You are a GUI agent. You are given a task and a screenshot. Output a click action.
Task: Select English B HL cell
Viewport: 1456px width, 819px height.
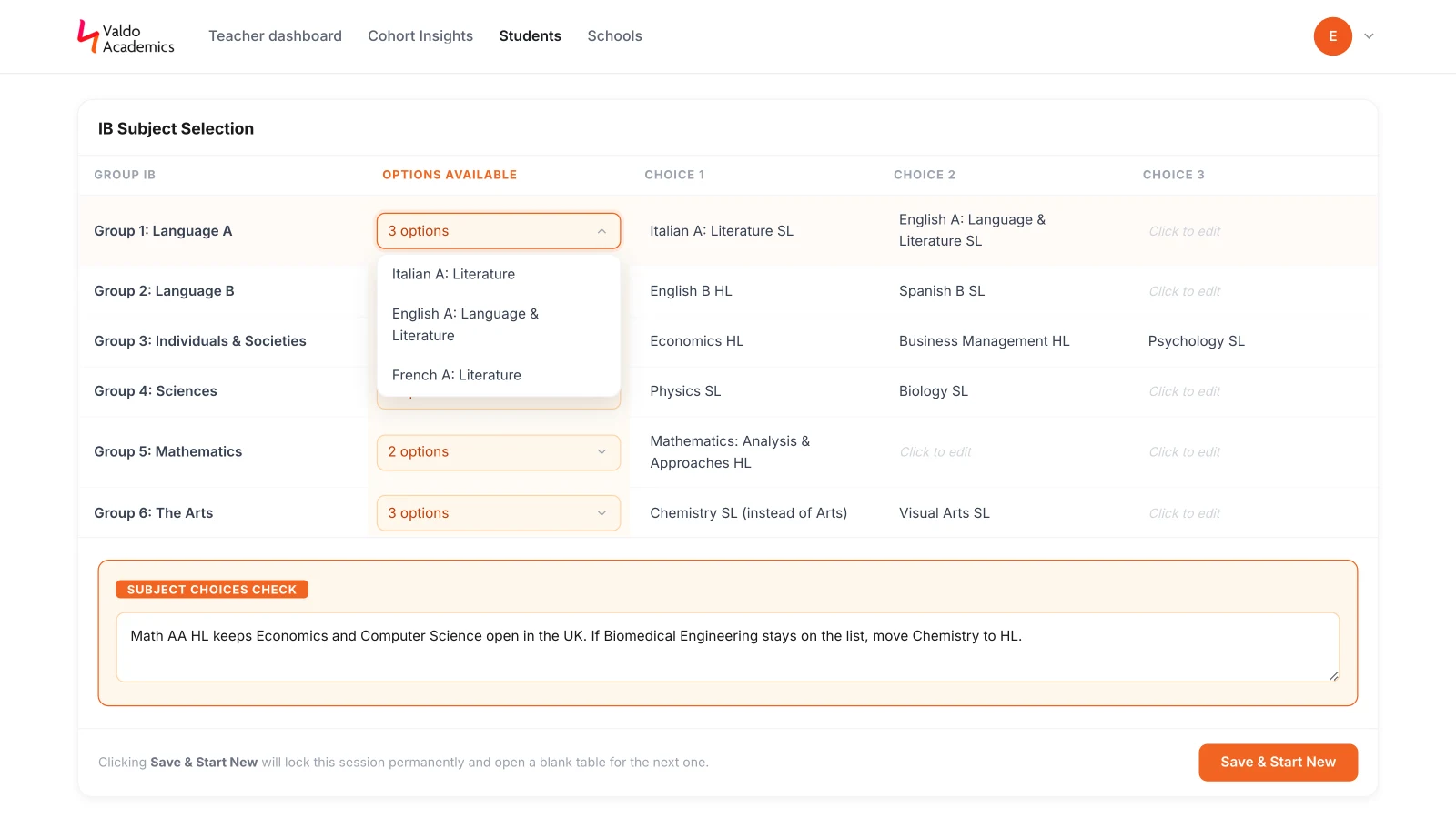pyautogui.click(x=691, y=291)
